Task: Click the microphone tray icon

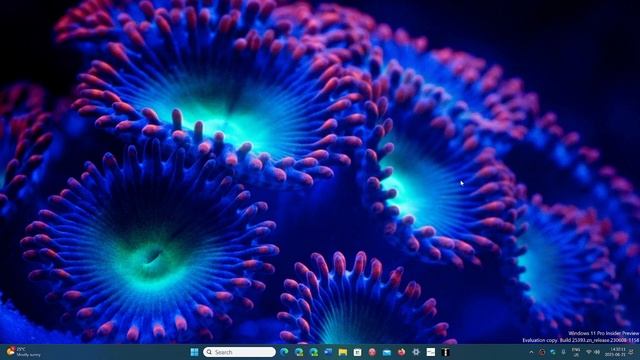Action: tap(563, 352)
